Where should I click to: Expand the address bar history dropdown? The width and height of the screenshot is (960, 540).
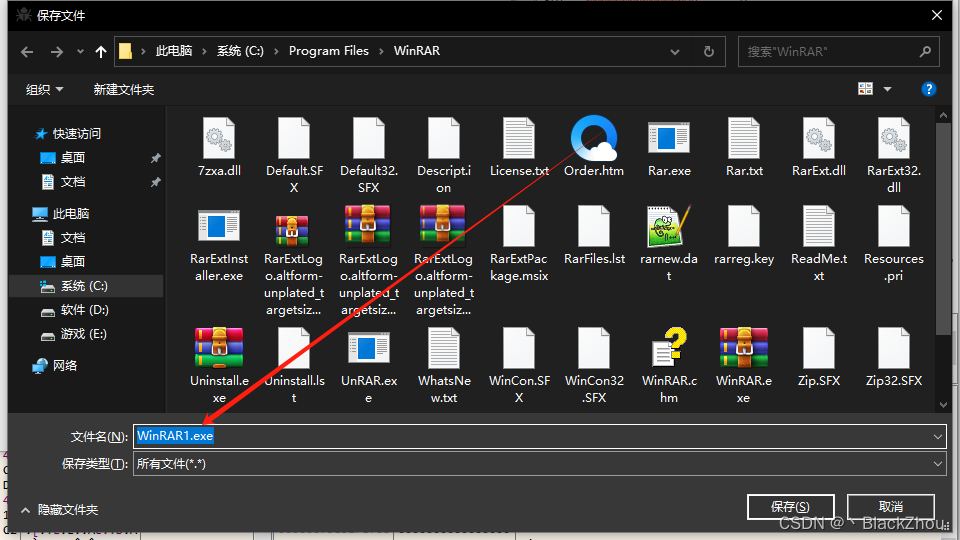(675, 52)
